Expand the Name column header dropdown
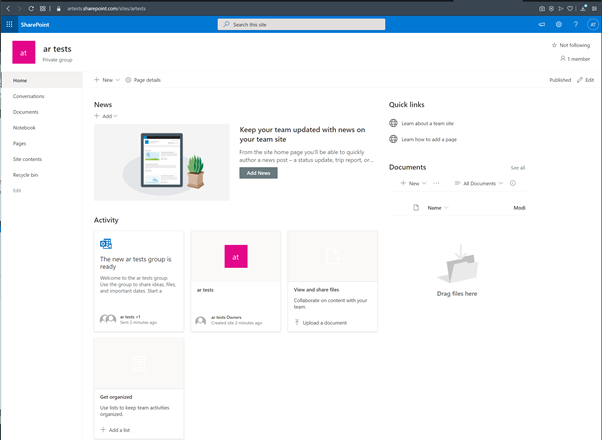 438,208
